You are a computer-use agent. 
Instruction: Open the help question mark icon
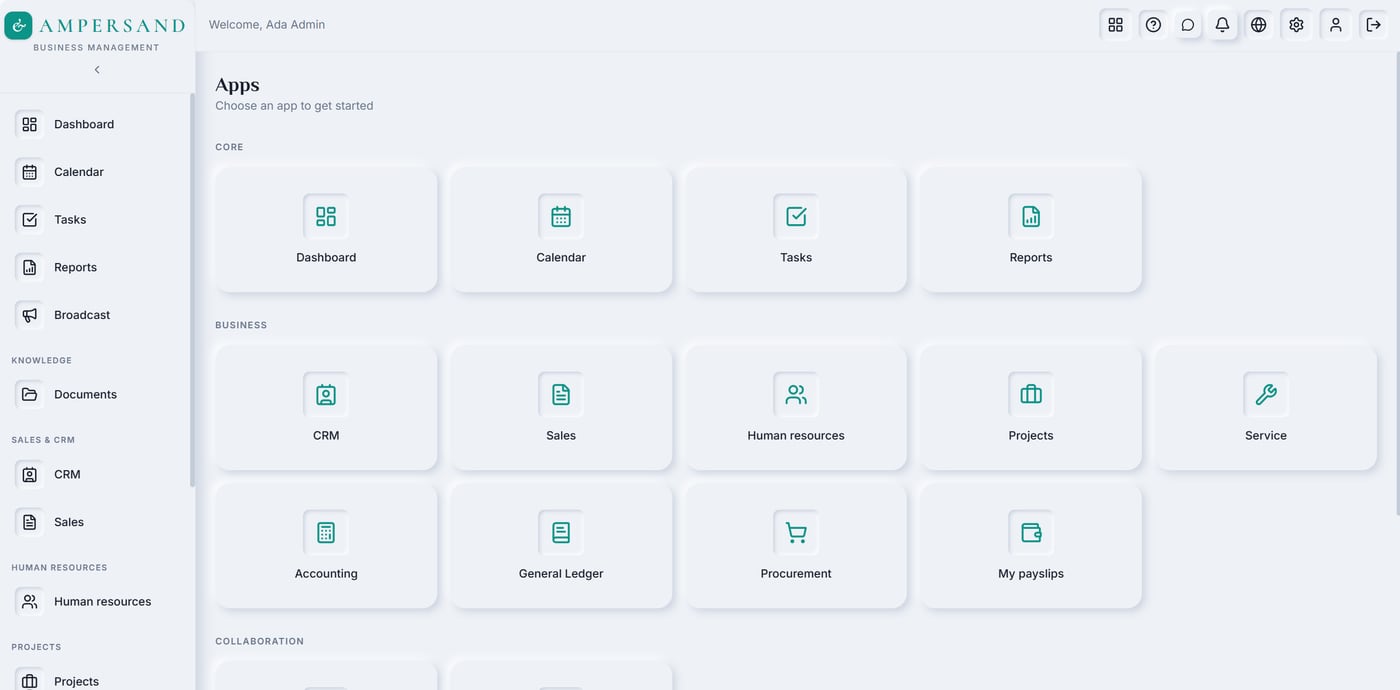click(x=1154, y=25)
